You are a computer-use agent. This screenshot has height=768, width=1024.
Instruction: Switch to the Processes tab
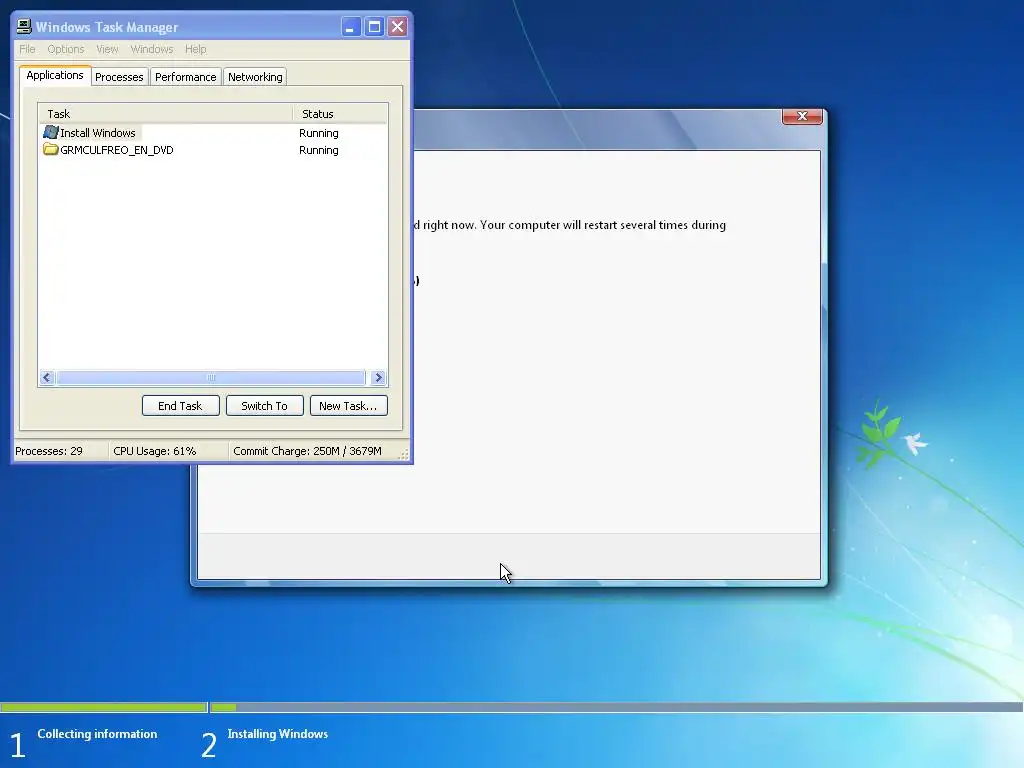119,77
